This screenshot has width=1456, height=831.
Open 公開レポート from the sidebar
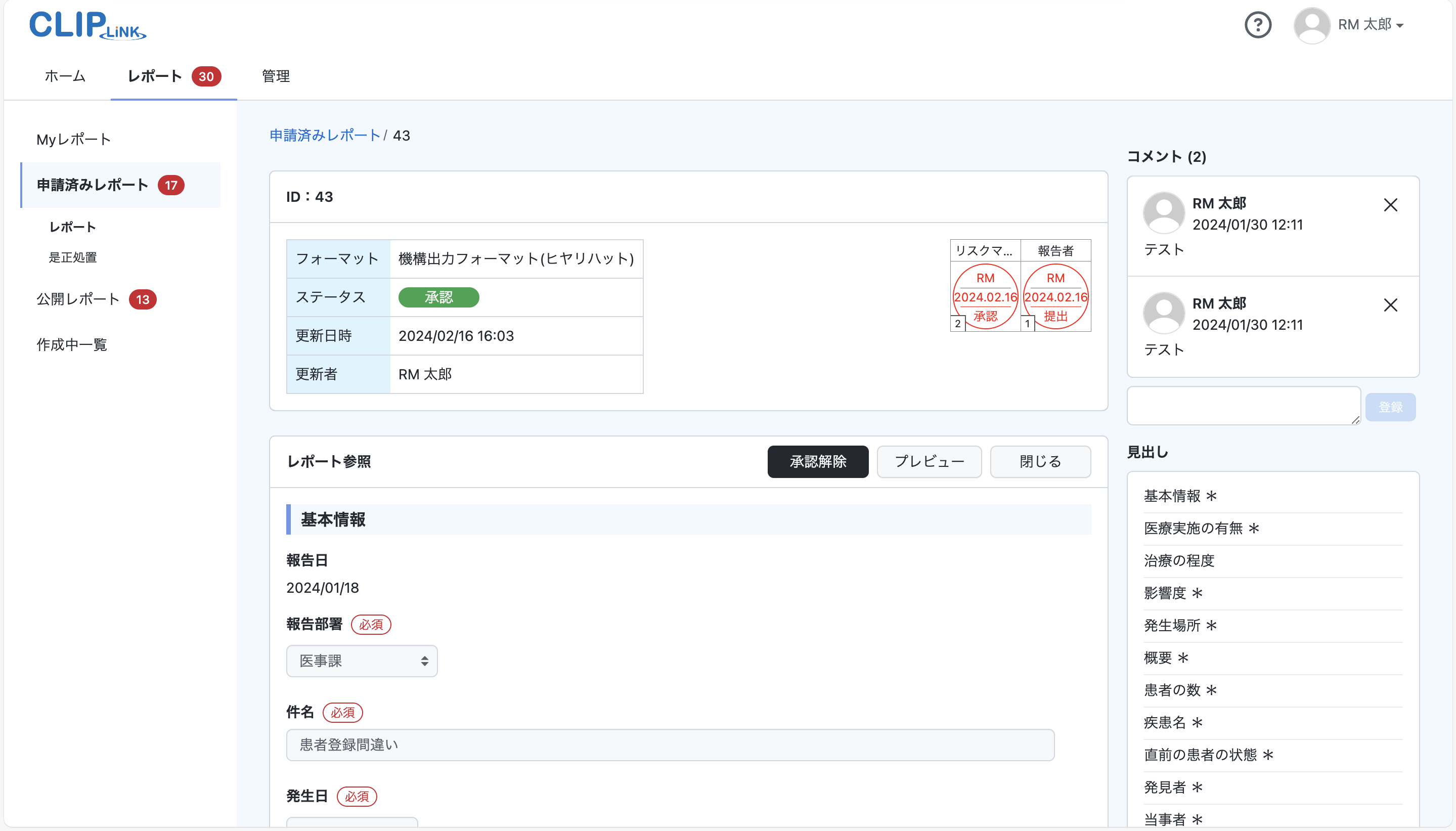pyautogui.click(x=77, y=298)
